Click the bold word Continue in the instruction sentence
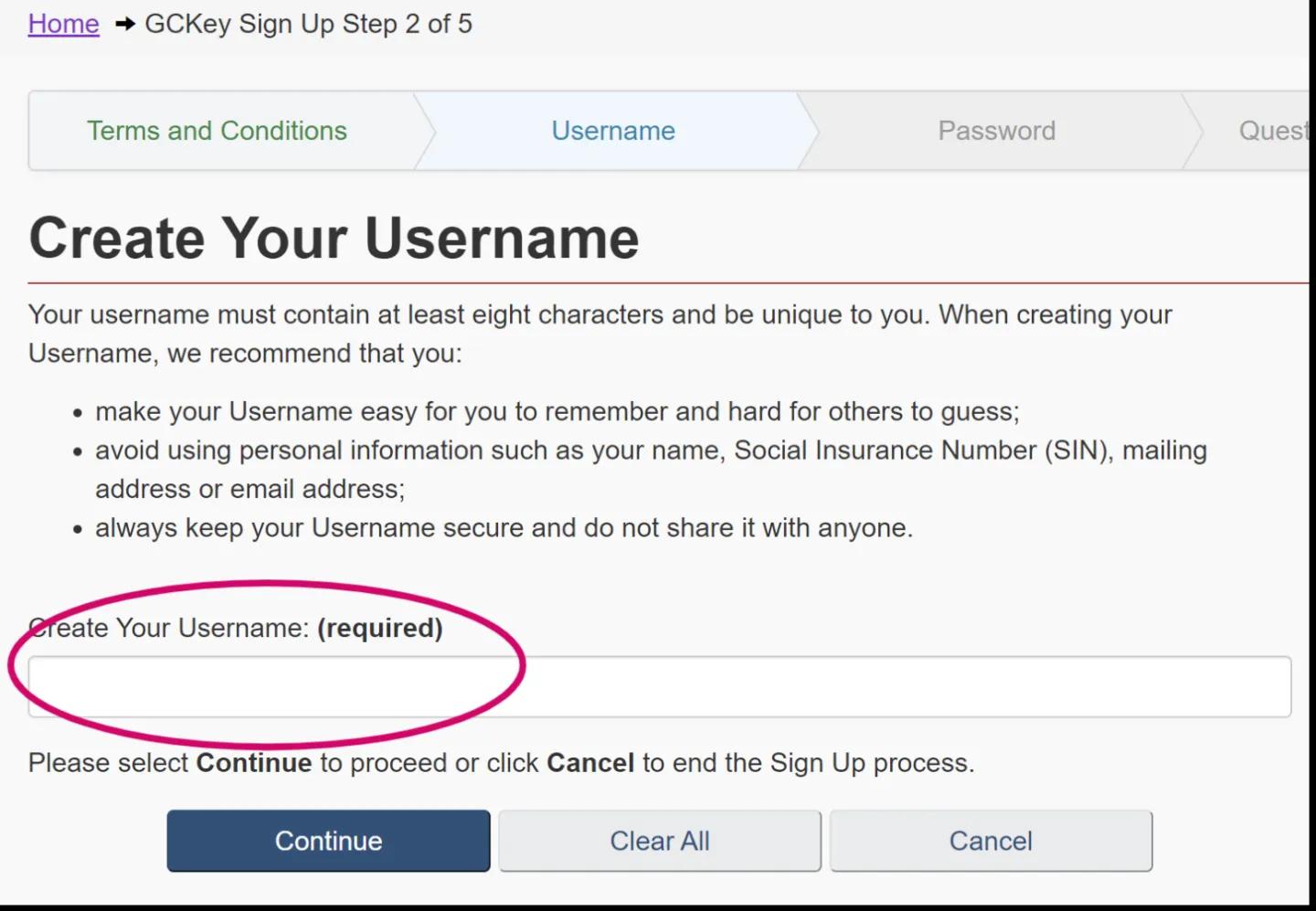Image resolution: width=1316 pixels, height=911 pixels. [254, 763]
